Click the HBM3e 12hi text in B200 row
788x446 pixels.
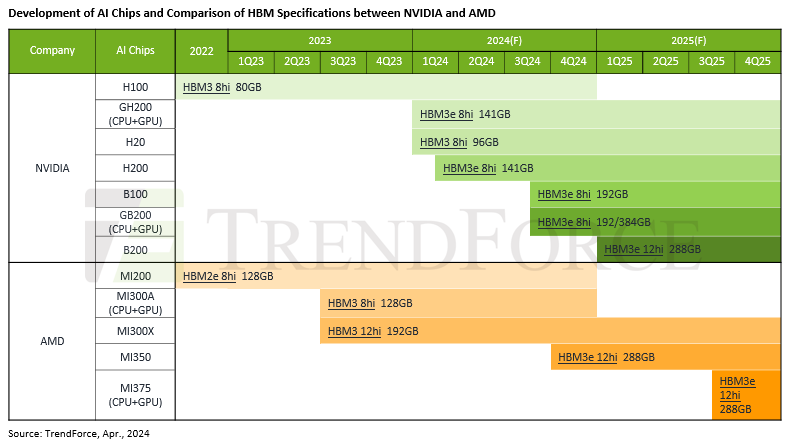(x=634, y=249)
